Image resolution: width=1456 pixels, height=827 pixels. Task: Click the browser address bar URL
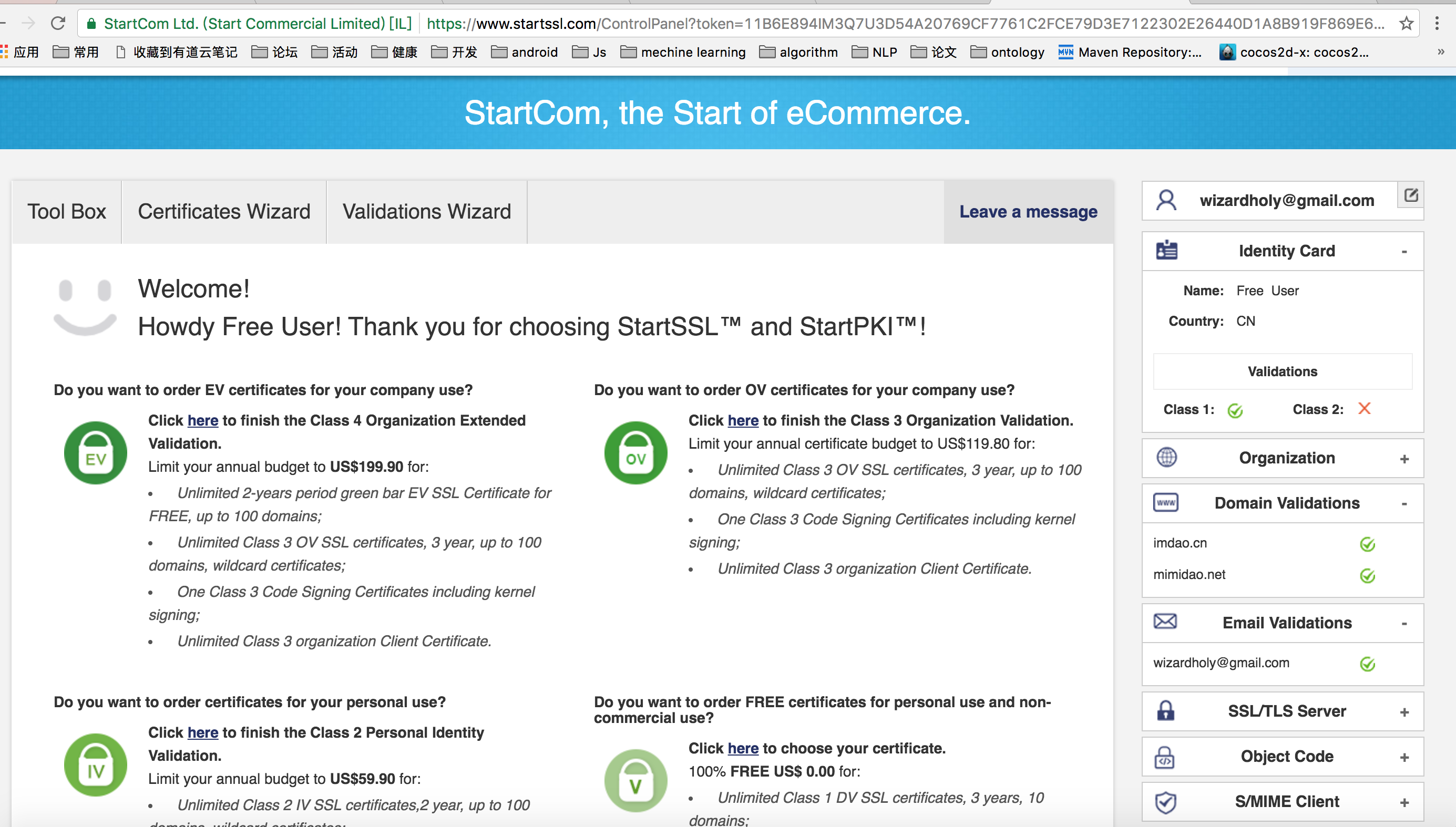pos(906,23)
